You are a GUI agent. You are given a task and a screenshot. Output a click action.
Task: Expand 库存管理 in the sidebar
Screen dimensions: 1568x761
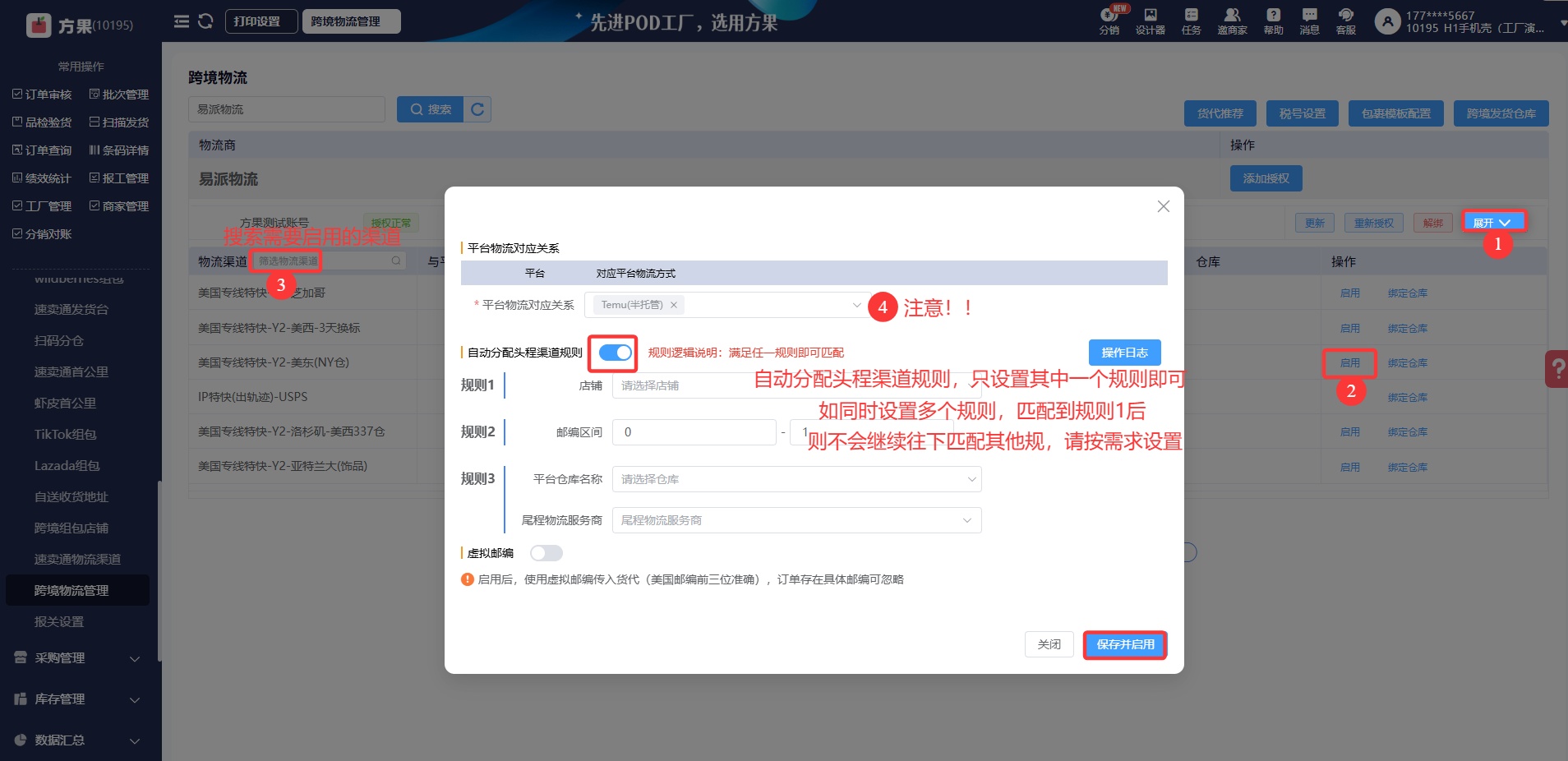click(78, 699)
